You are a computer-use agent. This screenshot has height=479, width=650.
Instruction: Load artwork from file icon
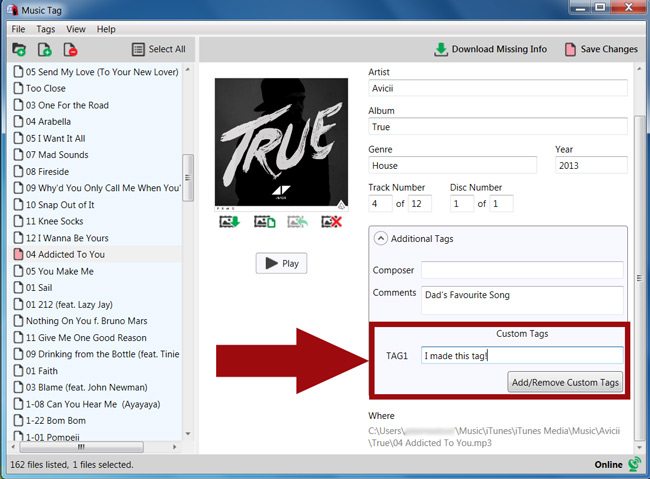264,222
